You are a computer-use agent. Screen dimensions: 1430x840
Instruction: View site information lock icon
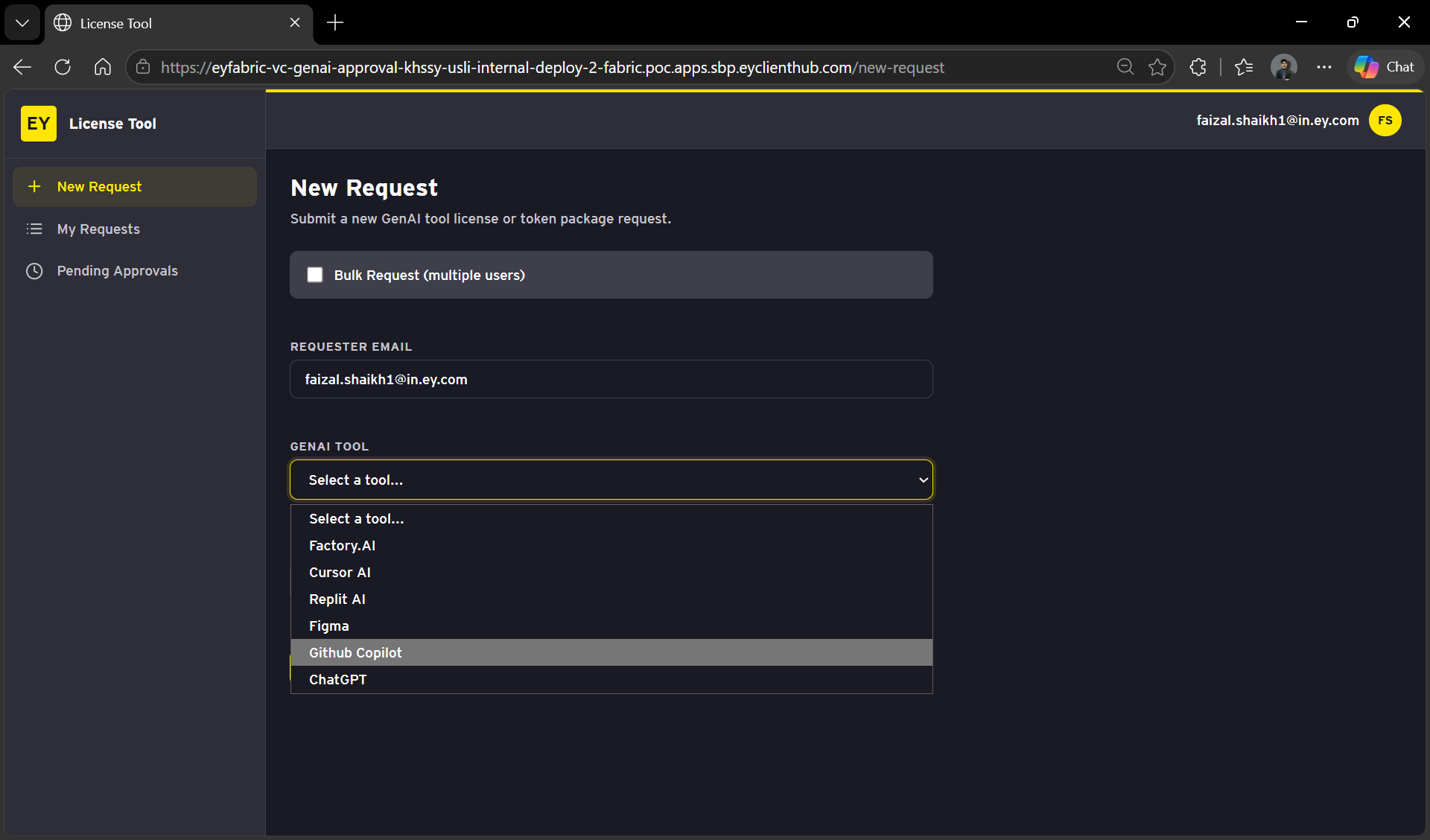tap(143, 68)
